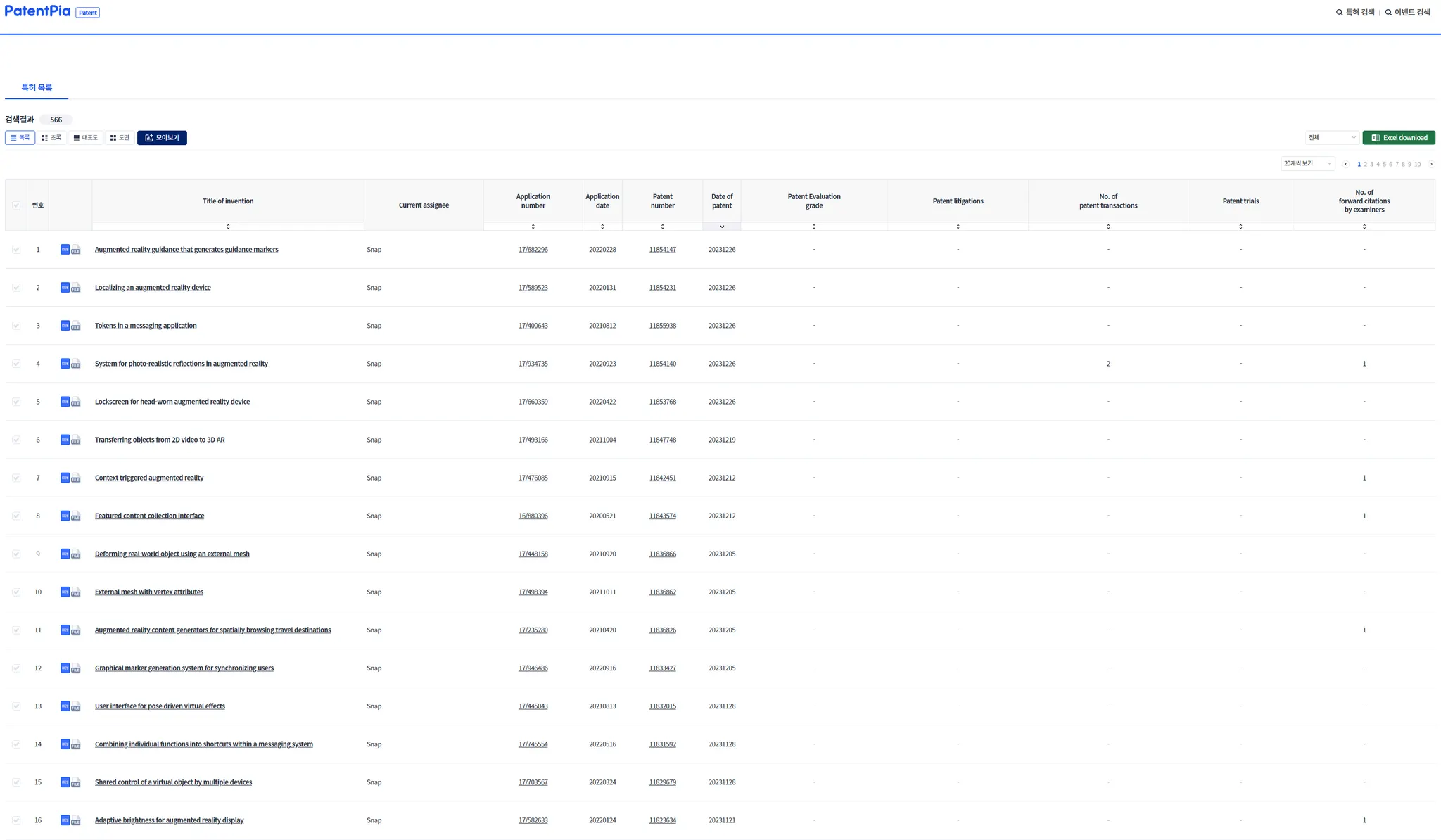Viewport: 1441px width, 840px height.
Task: Switch to 도면 grid view
Action: [120, 138]
